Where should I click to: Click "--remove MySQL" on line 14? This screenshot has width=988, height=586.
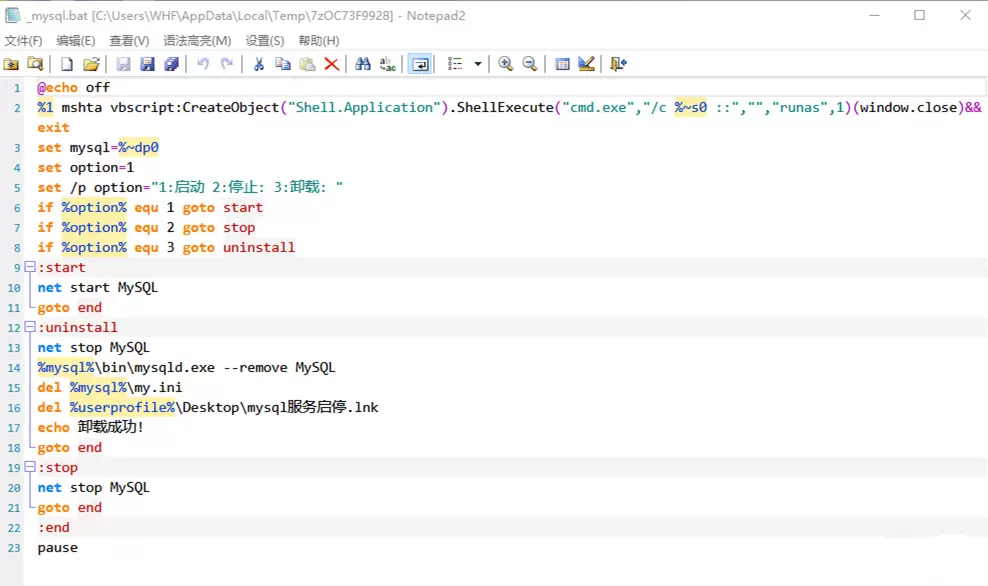[x=280, y=367]
